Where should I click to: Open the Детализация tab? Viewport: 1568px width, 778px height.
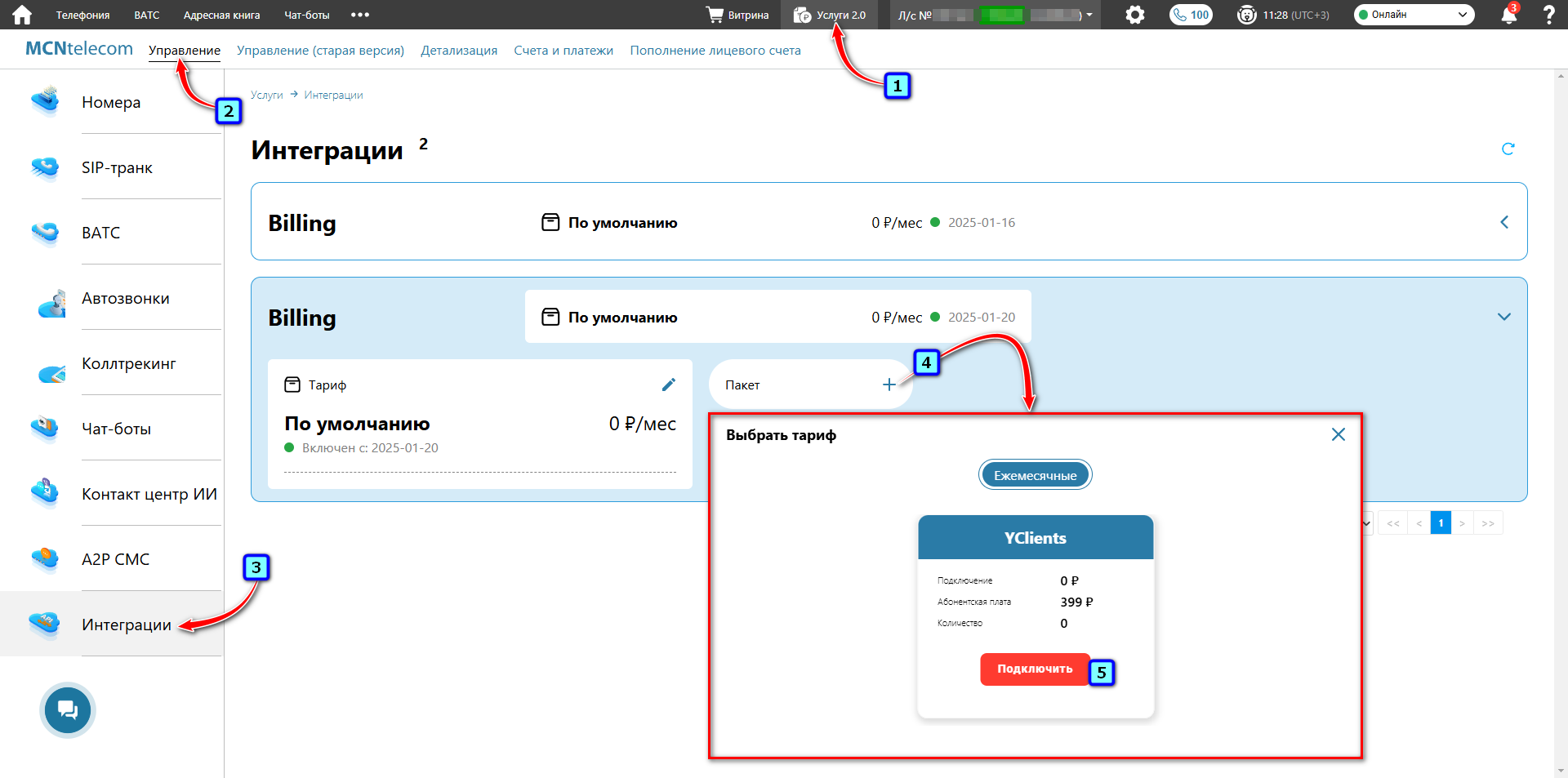coord(459,51)
